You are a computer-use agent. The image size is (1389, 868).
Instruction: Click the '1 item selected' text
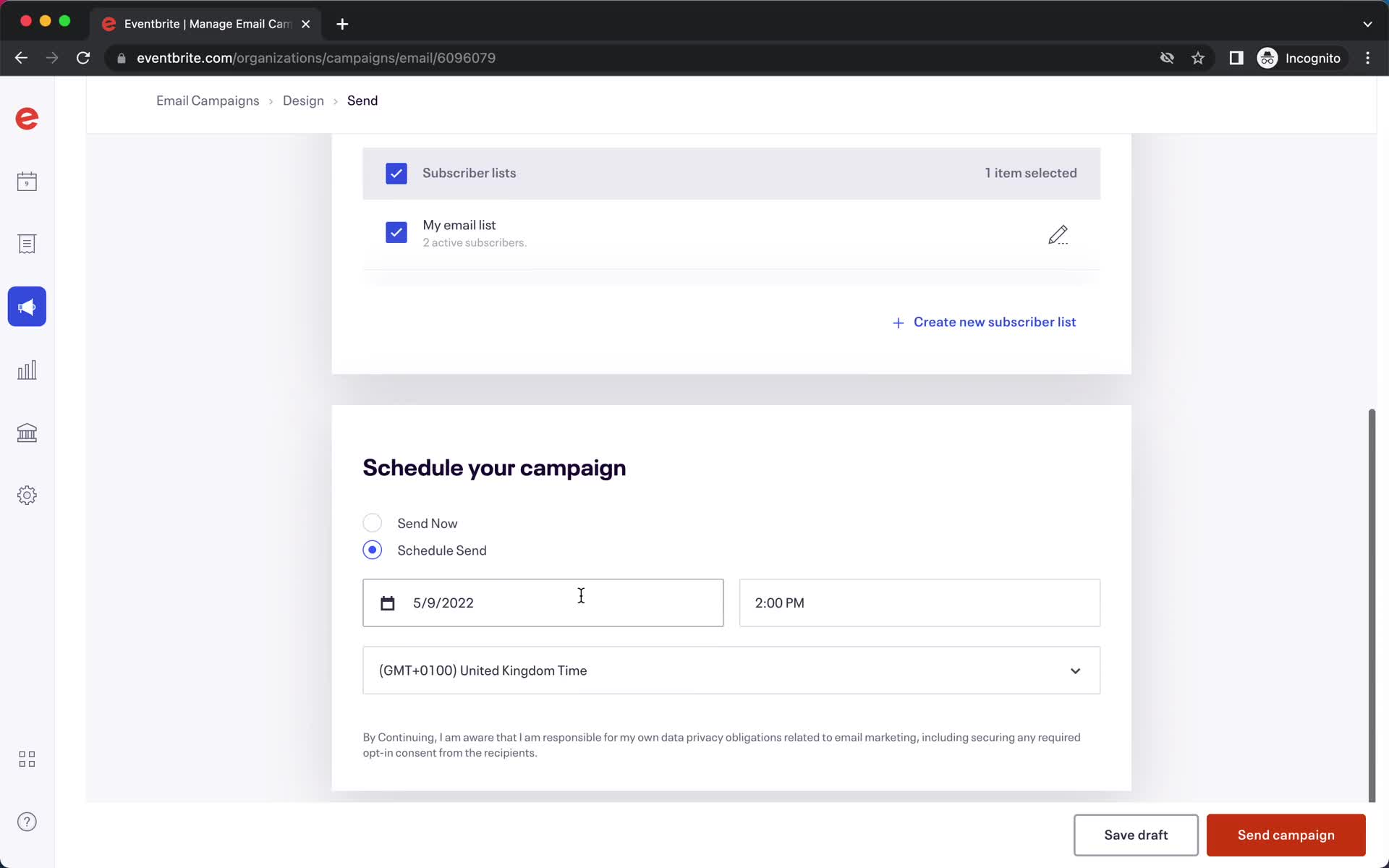(x=1030, y=173)
